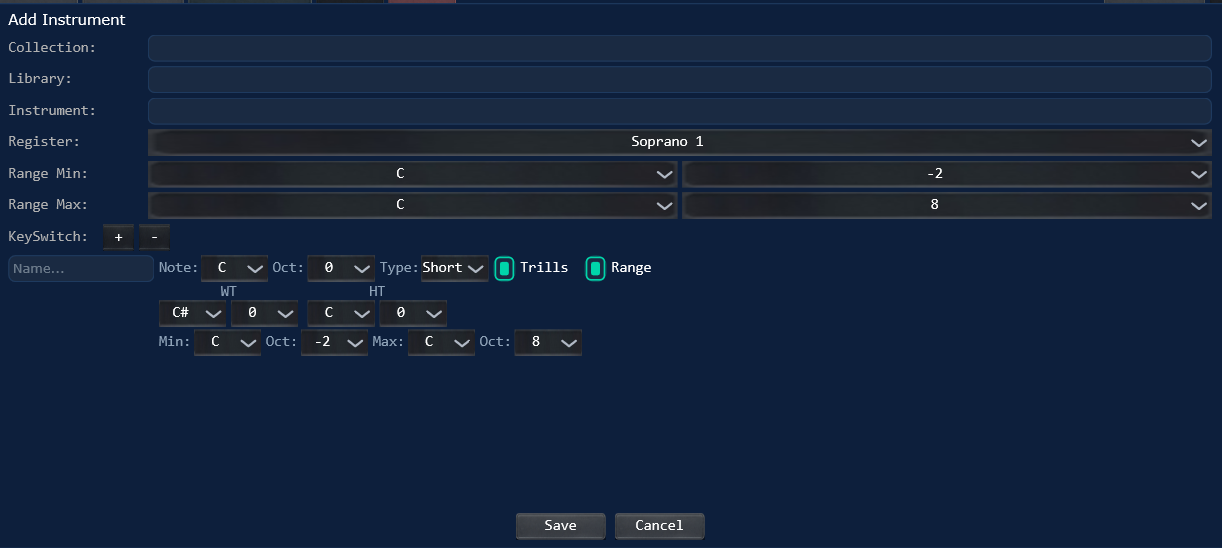1222x548 pixels.
Task: Open the KeySwitch Min Oct dropdown showing -2
Action: (x=335, y=342)
